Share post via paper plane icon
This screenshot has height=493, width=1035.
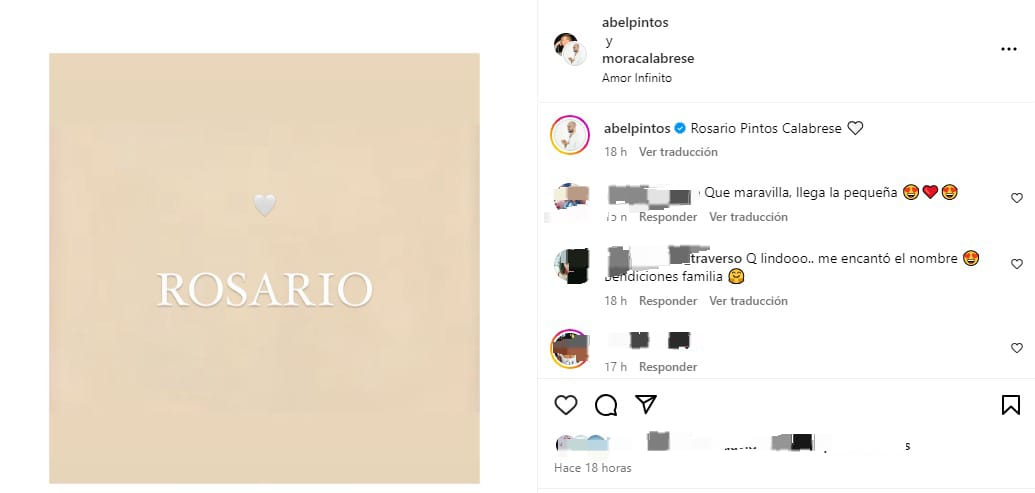[x=646, y=405]
